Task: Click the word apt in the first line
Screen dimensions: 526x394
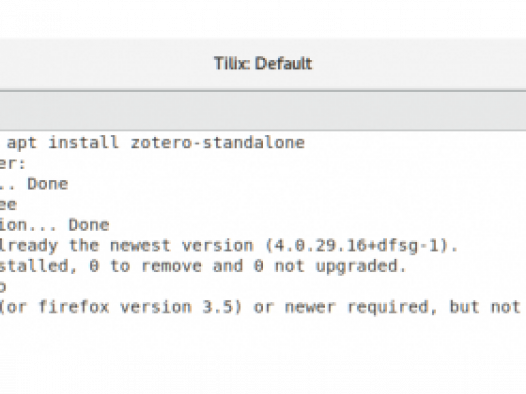Action: pos(22,144)
